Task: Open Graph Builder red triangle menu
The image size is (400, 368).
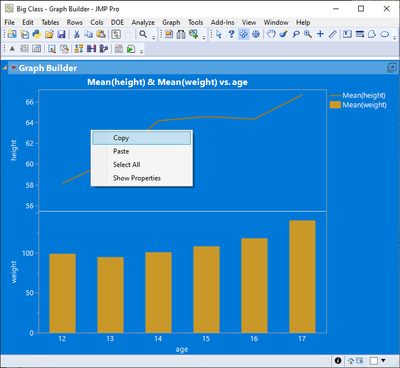Action: 13,68
